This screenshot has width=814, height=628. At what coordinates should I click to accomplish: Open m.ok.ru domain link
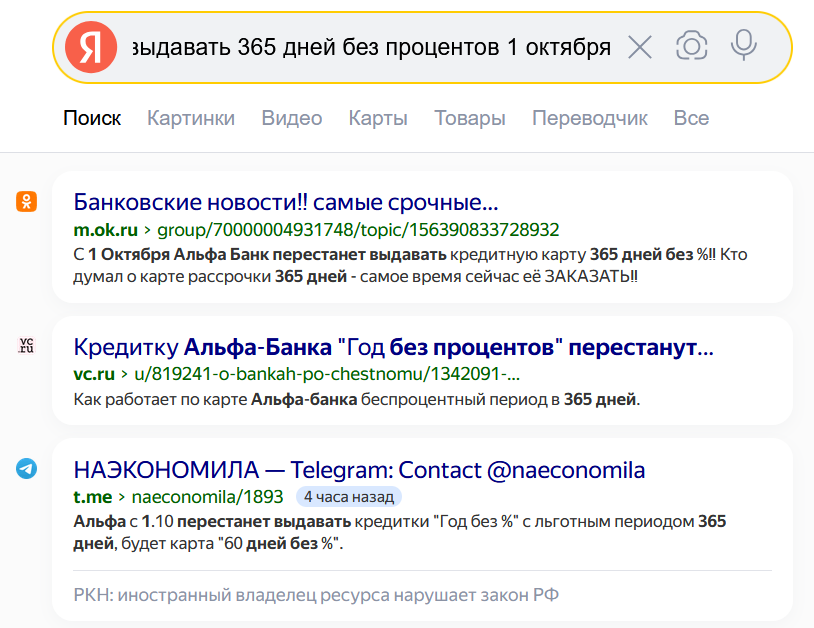(x=106, y=229)
